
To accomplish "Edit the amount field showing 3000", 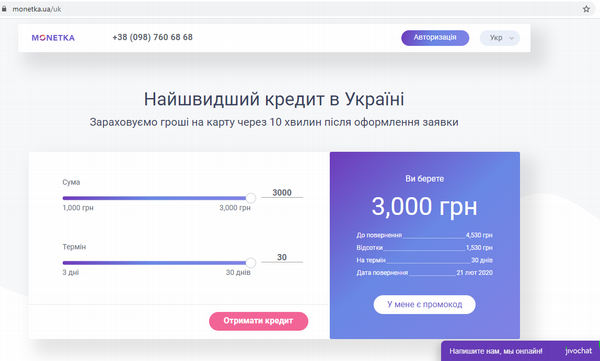I will [282, 193].
